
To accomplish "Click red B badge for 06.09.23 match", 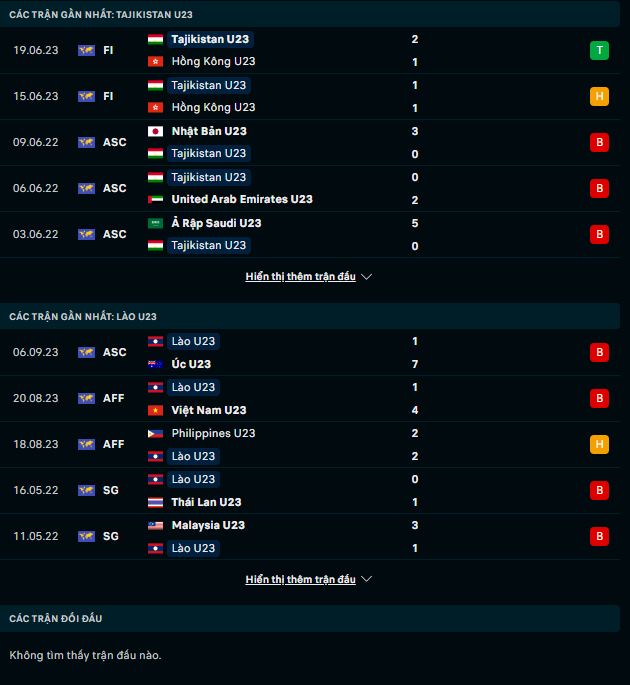I will pyautogui.click(x=599, y=352).
